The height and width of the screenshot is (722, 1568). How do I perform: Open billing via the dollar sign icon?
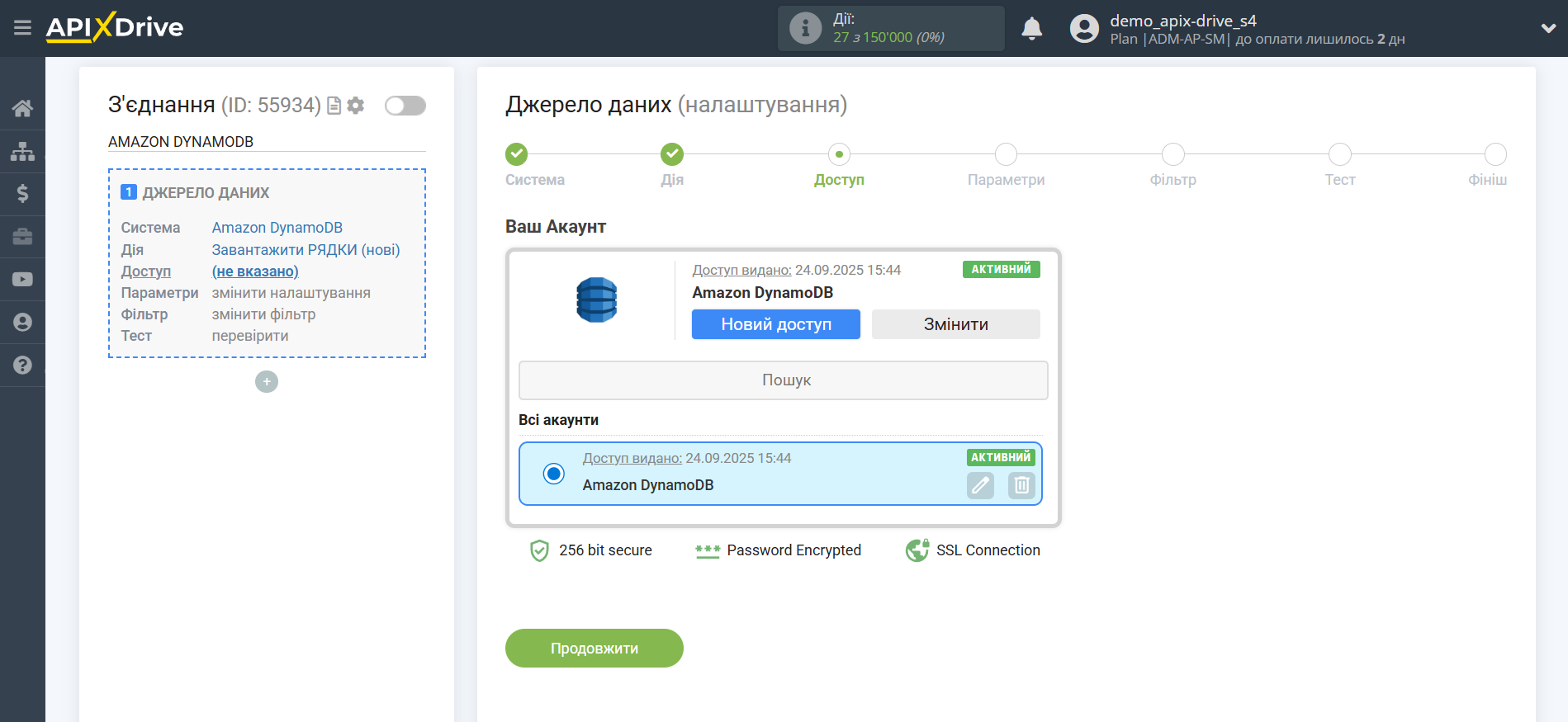coord(22,194)
